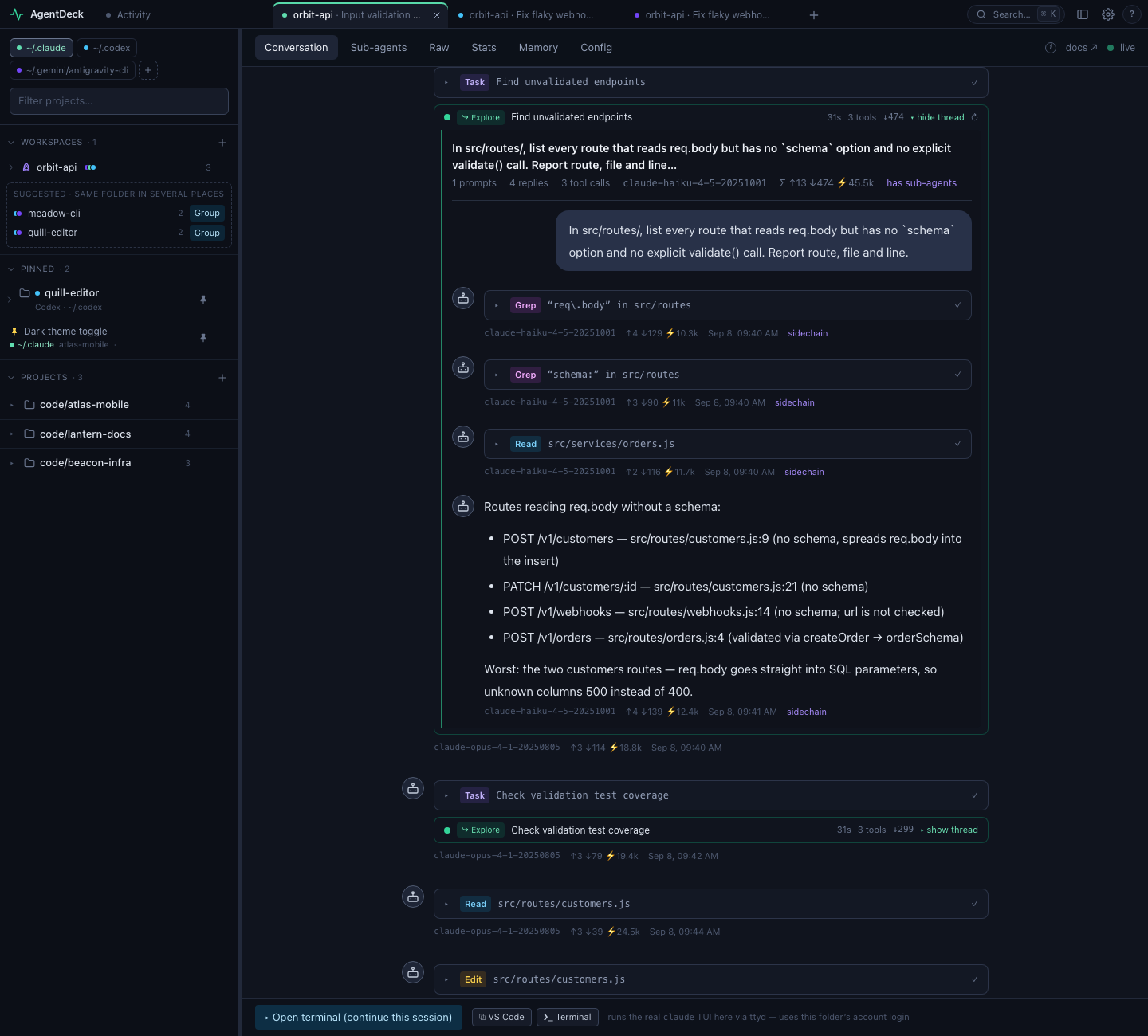Toggle the ~/.codex source filter
Viewport: 1148px width, 1036px height.
(x=107, y=48)
